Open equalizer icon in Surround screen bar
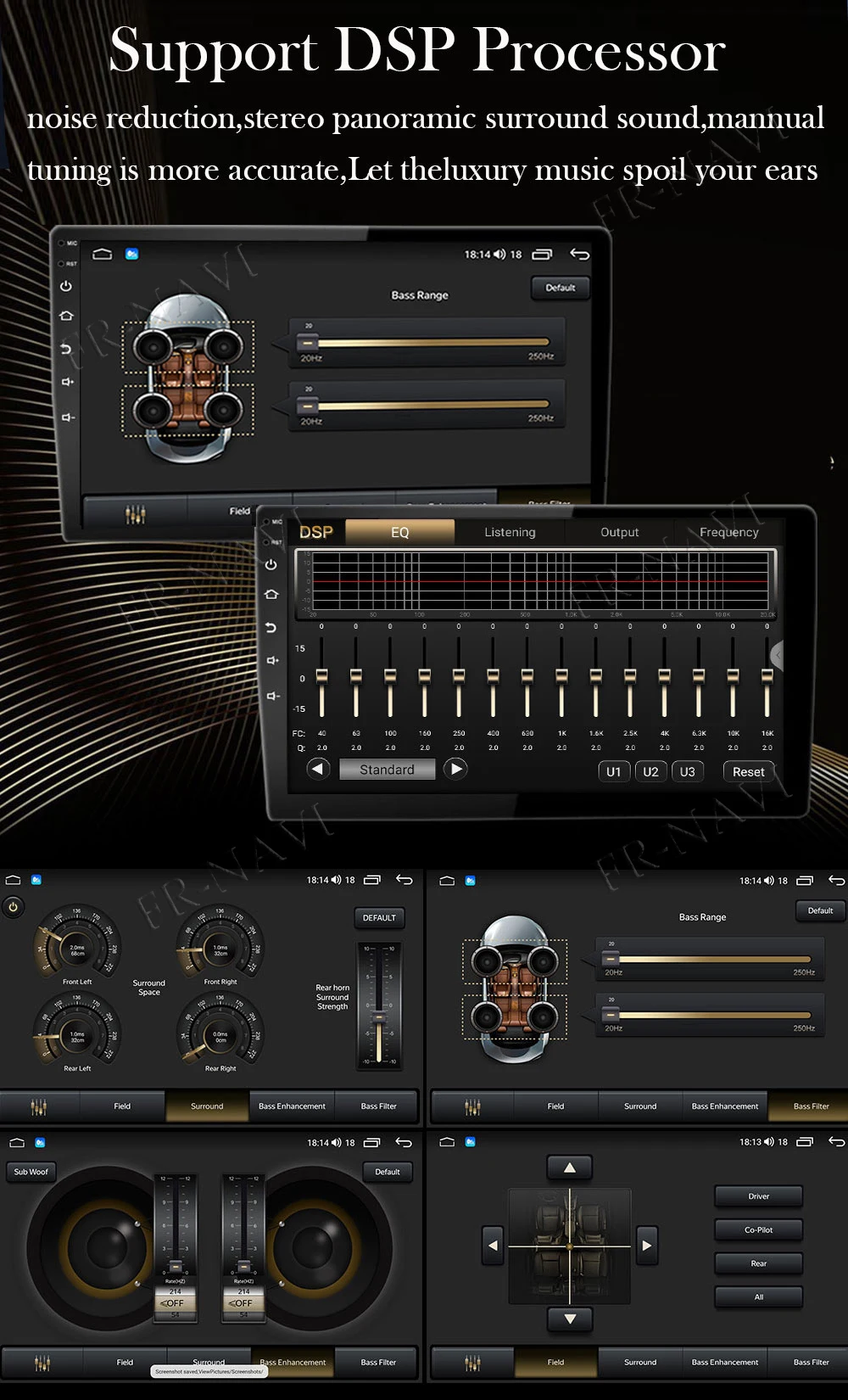Screen dimensions: 848x1400 39,1106
